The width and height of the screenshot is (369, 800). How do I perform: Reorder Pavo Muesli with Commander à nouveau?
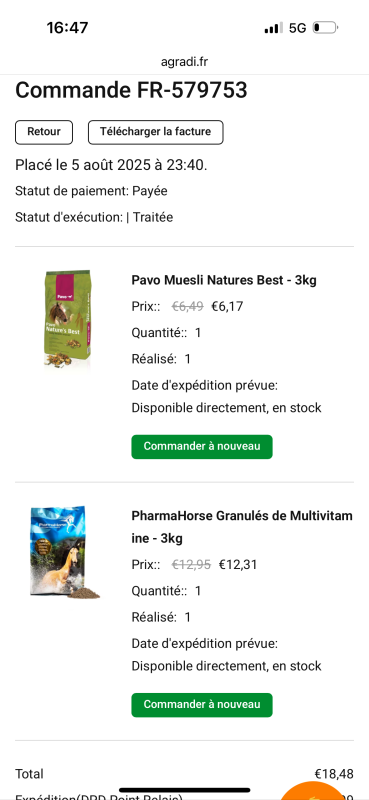tap(202, 446)
